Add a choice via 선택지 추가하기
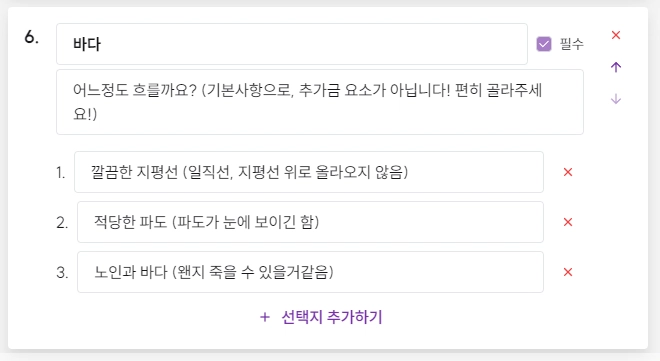The width and height of the screenshot is (660, 361). pos(321,317)
